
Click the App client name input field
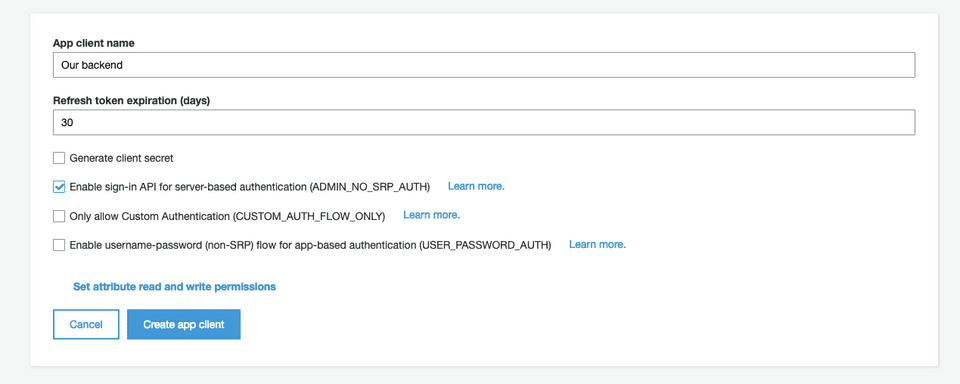pyautogui.click(x=484, y=65)
